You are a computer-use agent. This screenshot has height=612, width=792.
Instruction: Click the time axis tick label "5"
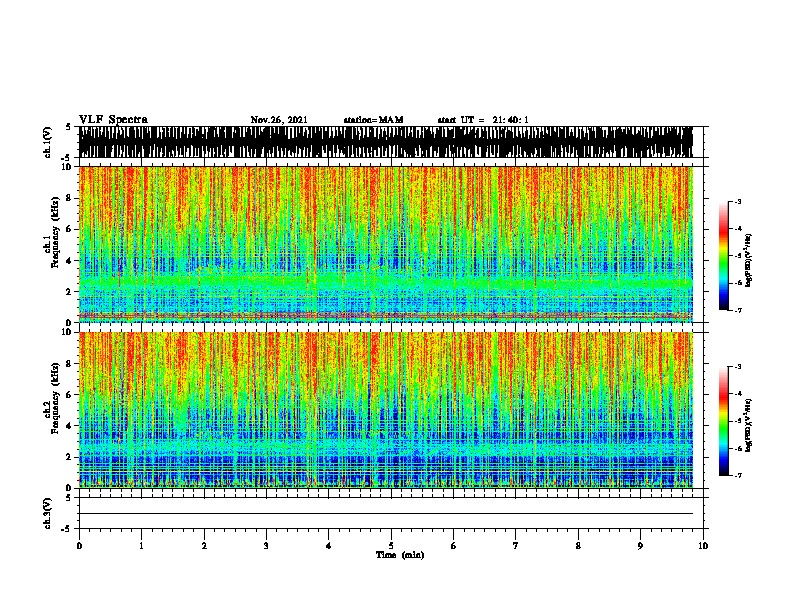(x=391, y=546)
